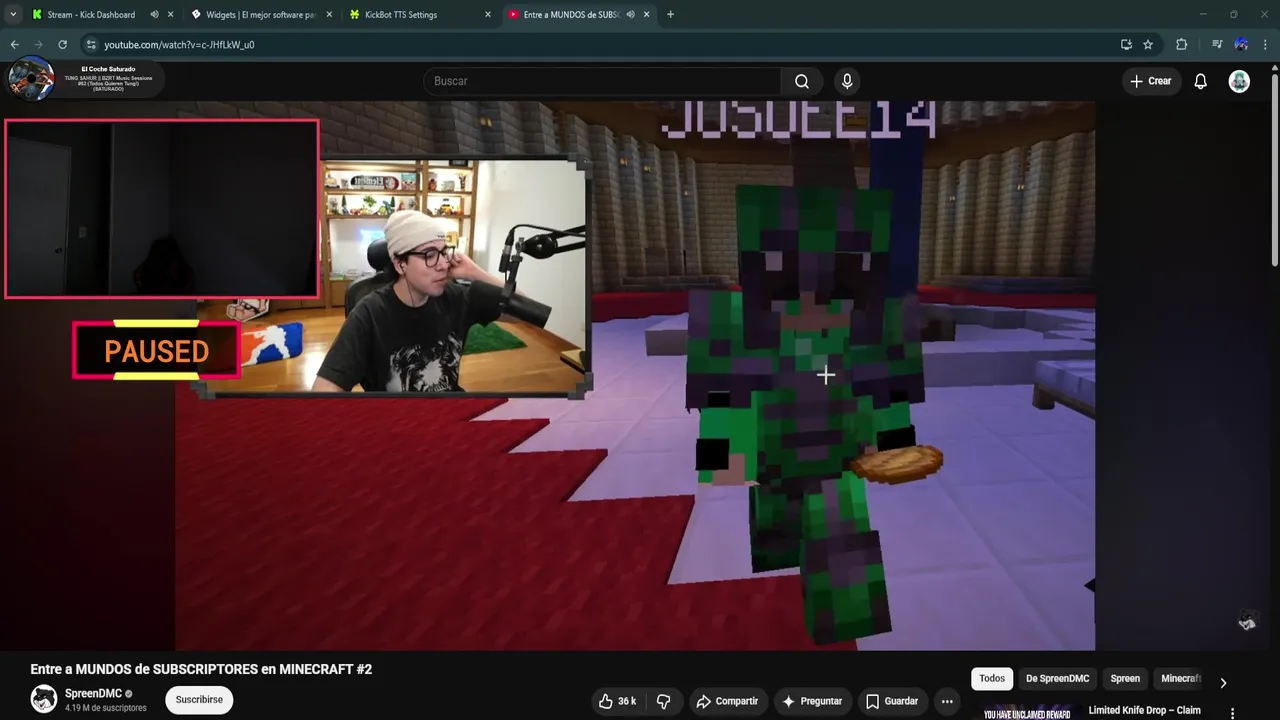
Task: Open the Limited Knife Drop ad thumbnail
Action: tap(1027, 712)
